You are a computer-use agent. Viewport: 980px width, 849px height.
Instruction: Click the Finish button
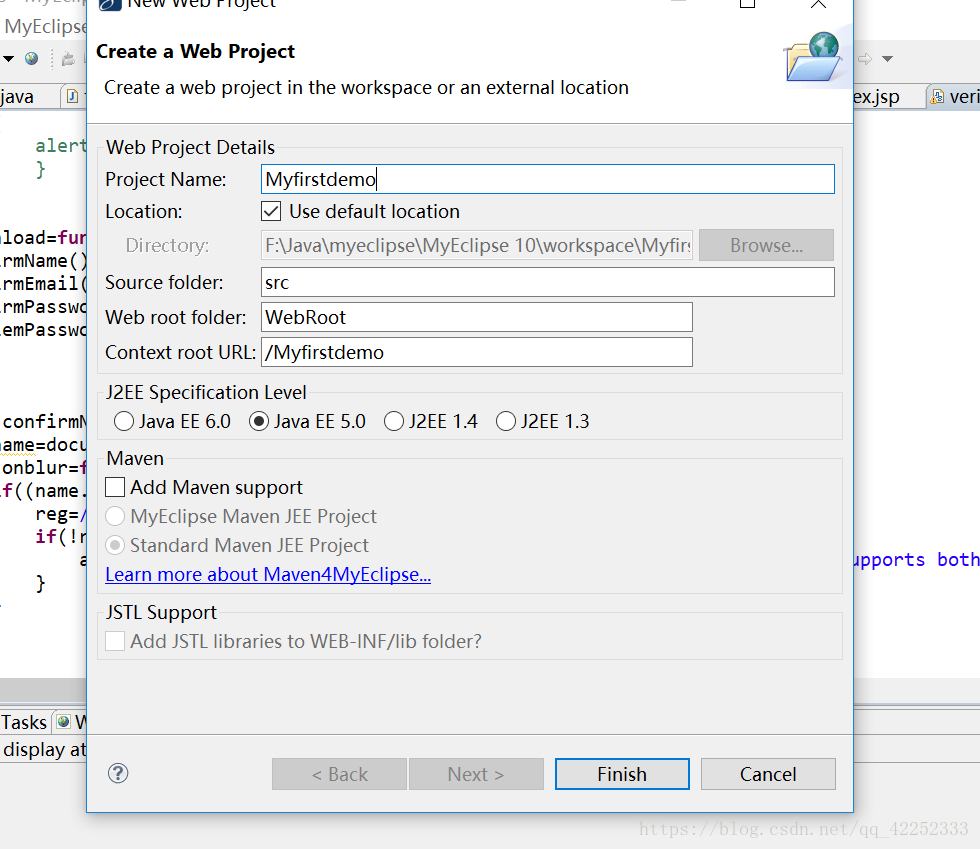(622, 774)
